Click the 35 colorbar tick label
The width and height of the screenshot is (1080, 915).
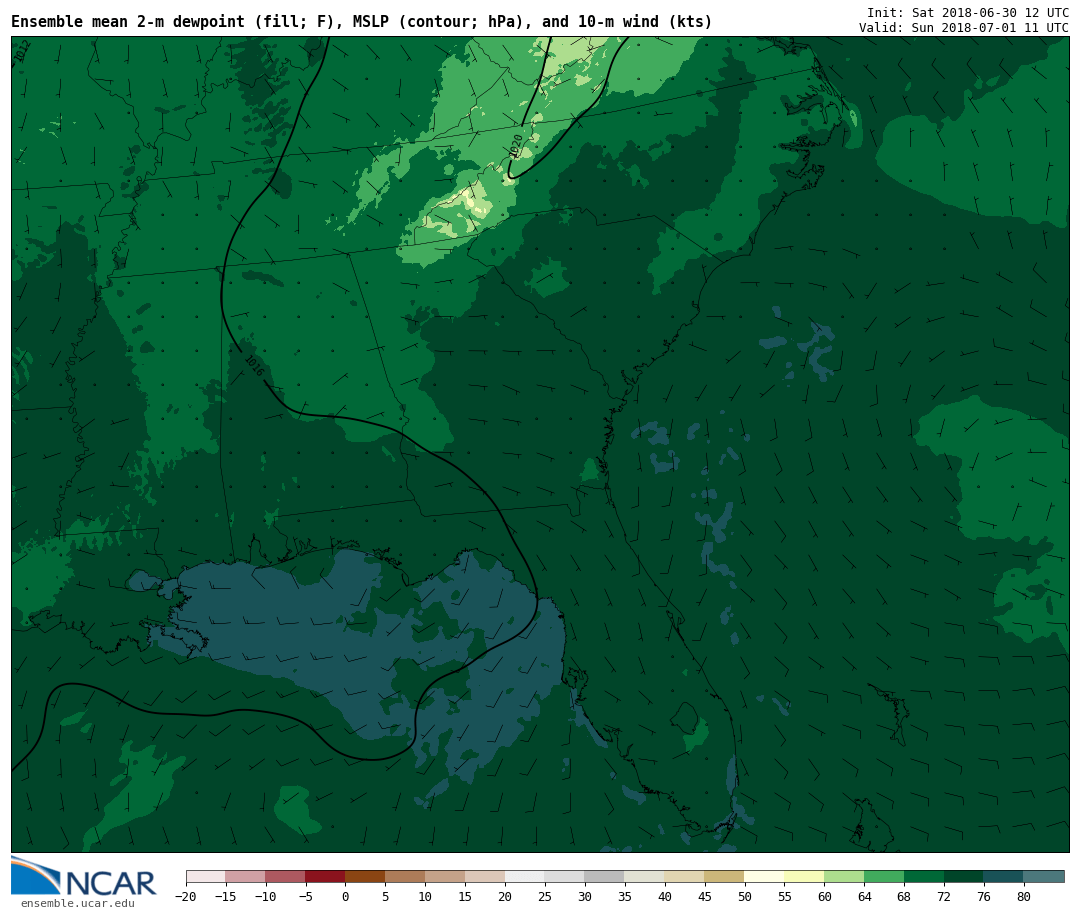[625, 896]
